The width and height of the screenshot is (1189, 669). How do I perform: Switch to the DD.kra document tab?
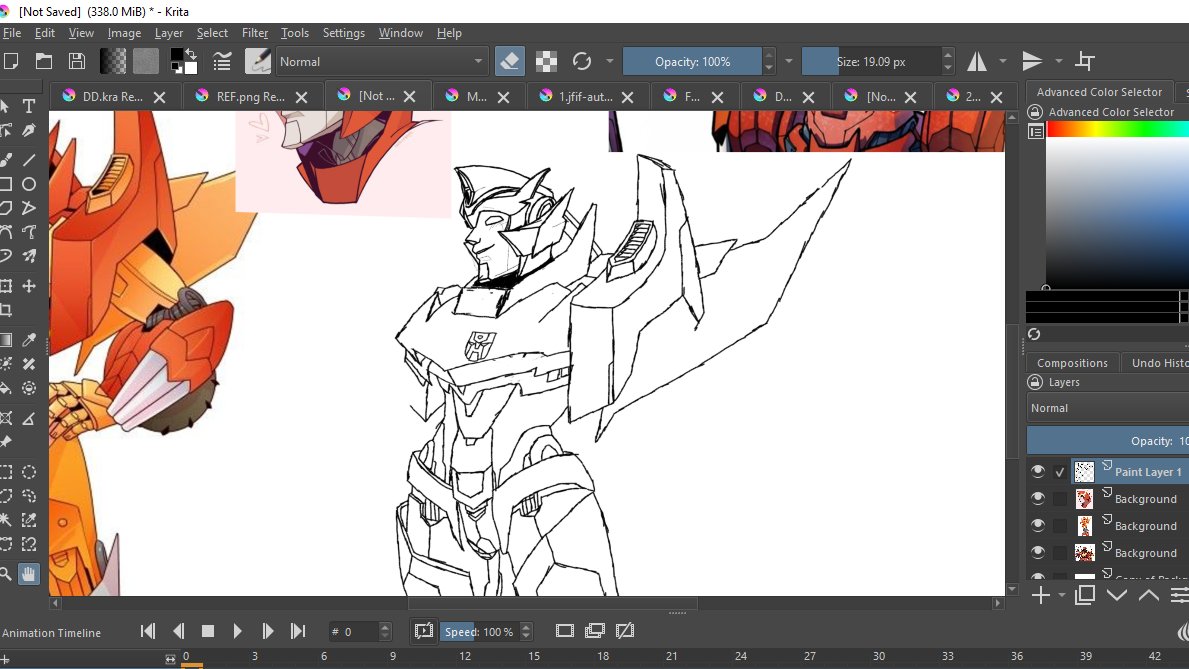pos(112,96)
